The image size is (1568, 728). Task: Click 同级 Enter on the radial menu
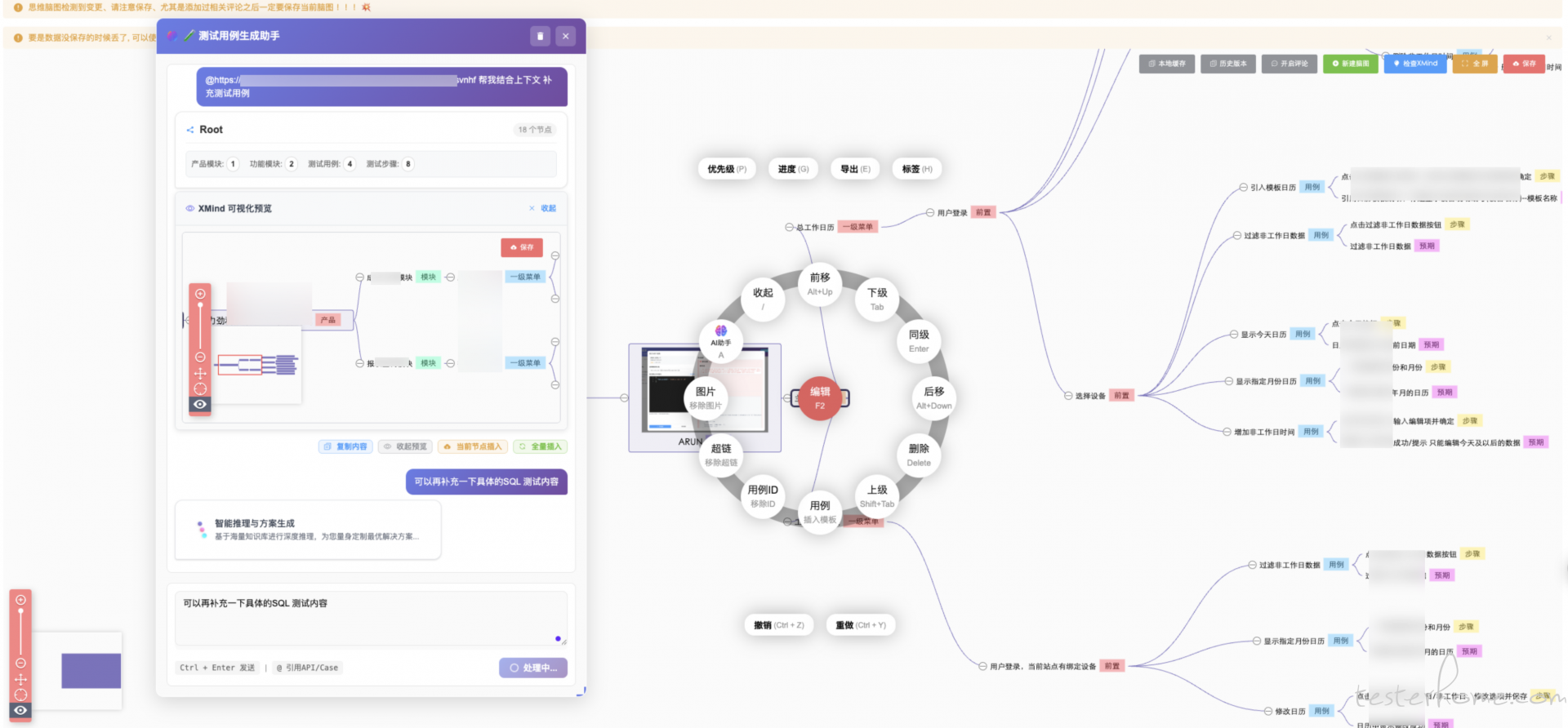pos(919,341)
